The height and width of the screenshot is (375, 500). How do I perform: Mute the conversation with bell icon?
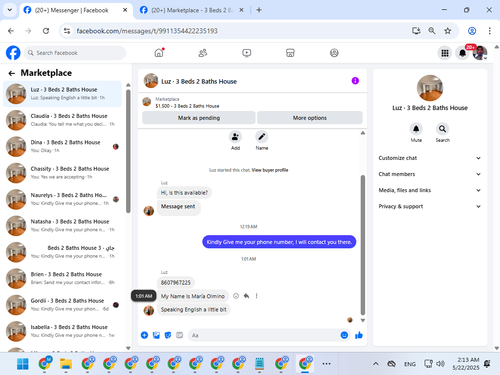tap(416, 129)
